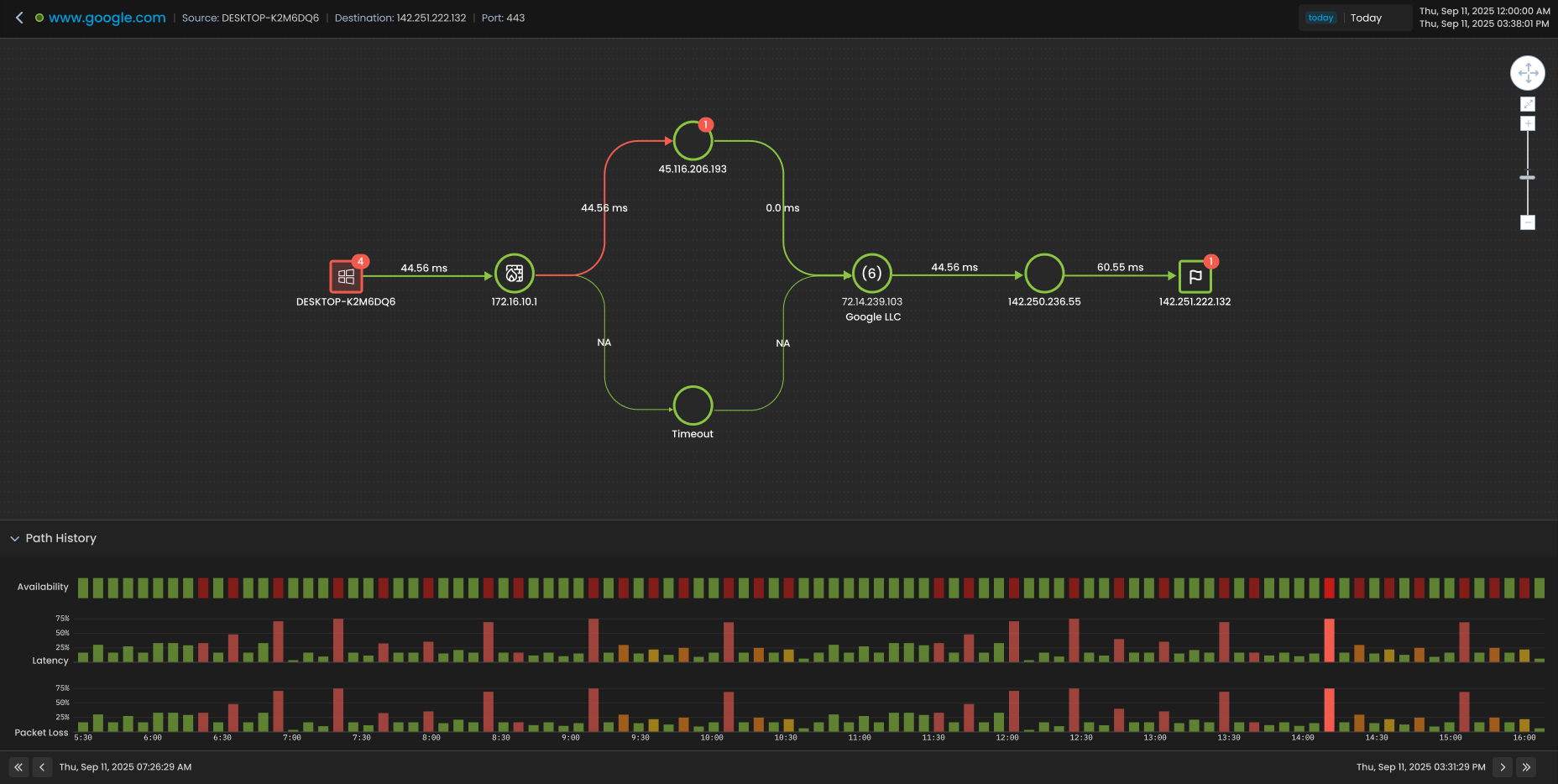Viewport: 1558px width, 784px height.
Task: Select the 142.250.236.55 hop node
Action: [1044, 274]
